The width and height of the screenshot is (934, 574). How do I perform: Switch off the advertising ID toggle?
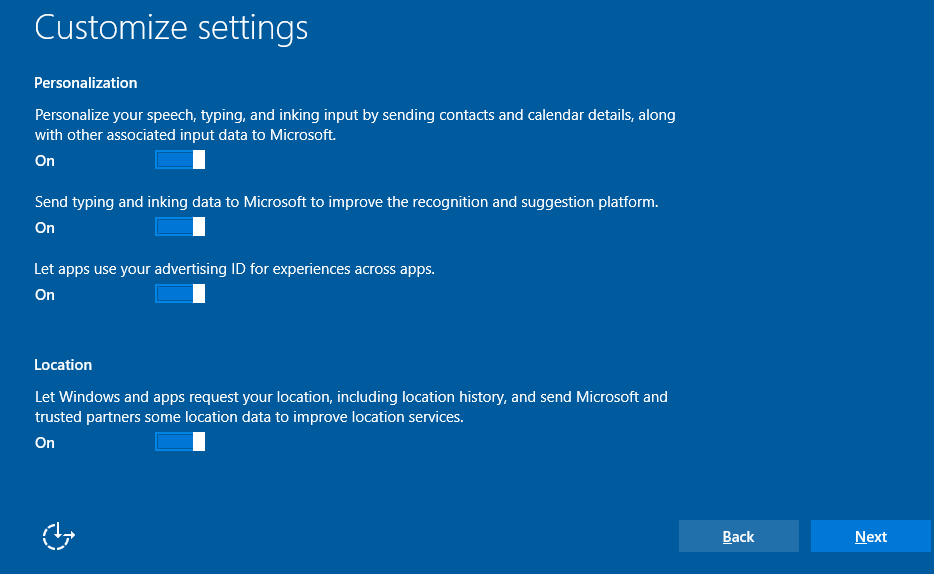pyautogui.click(x=180, y=294)
